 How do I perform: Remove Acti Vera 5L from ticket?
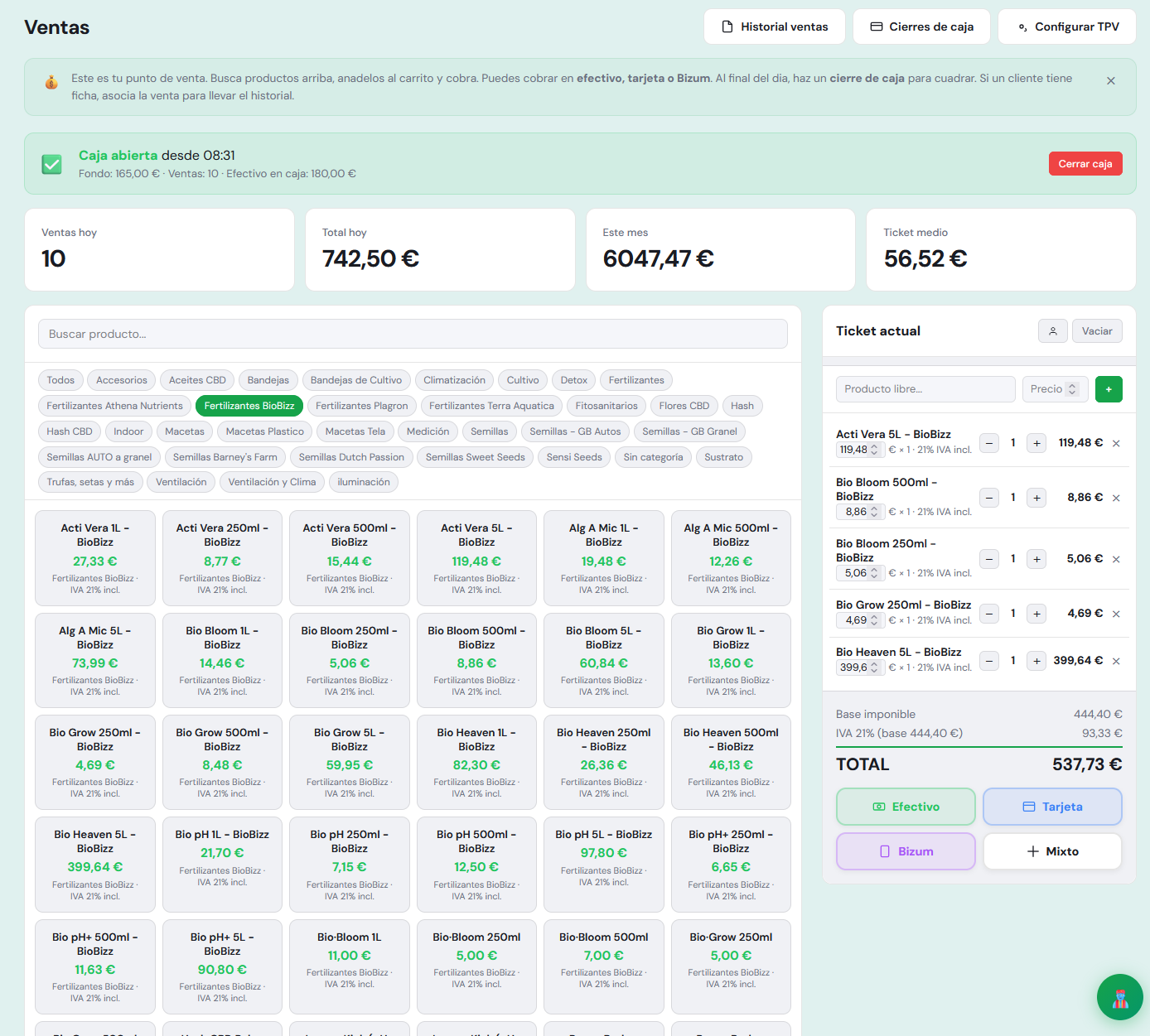pyautogui.click(x=1116, y=443)
